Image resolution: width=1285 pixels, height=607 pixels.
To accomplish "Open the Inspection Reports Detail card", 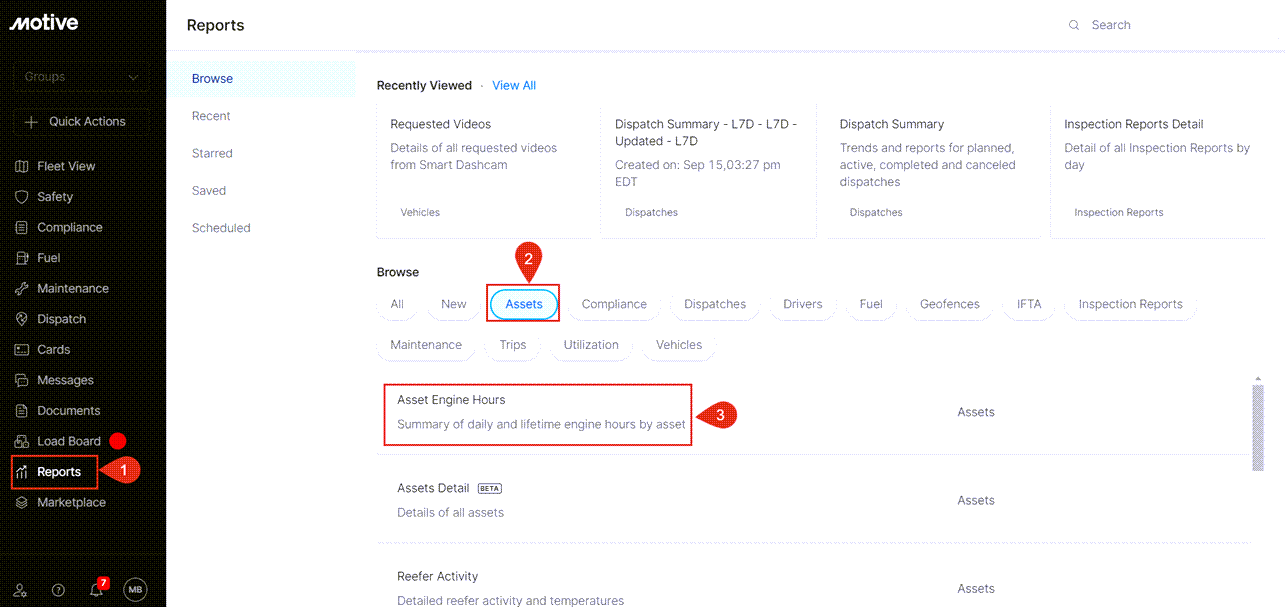I will coord(1157,170).
